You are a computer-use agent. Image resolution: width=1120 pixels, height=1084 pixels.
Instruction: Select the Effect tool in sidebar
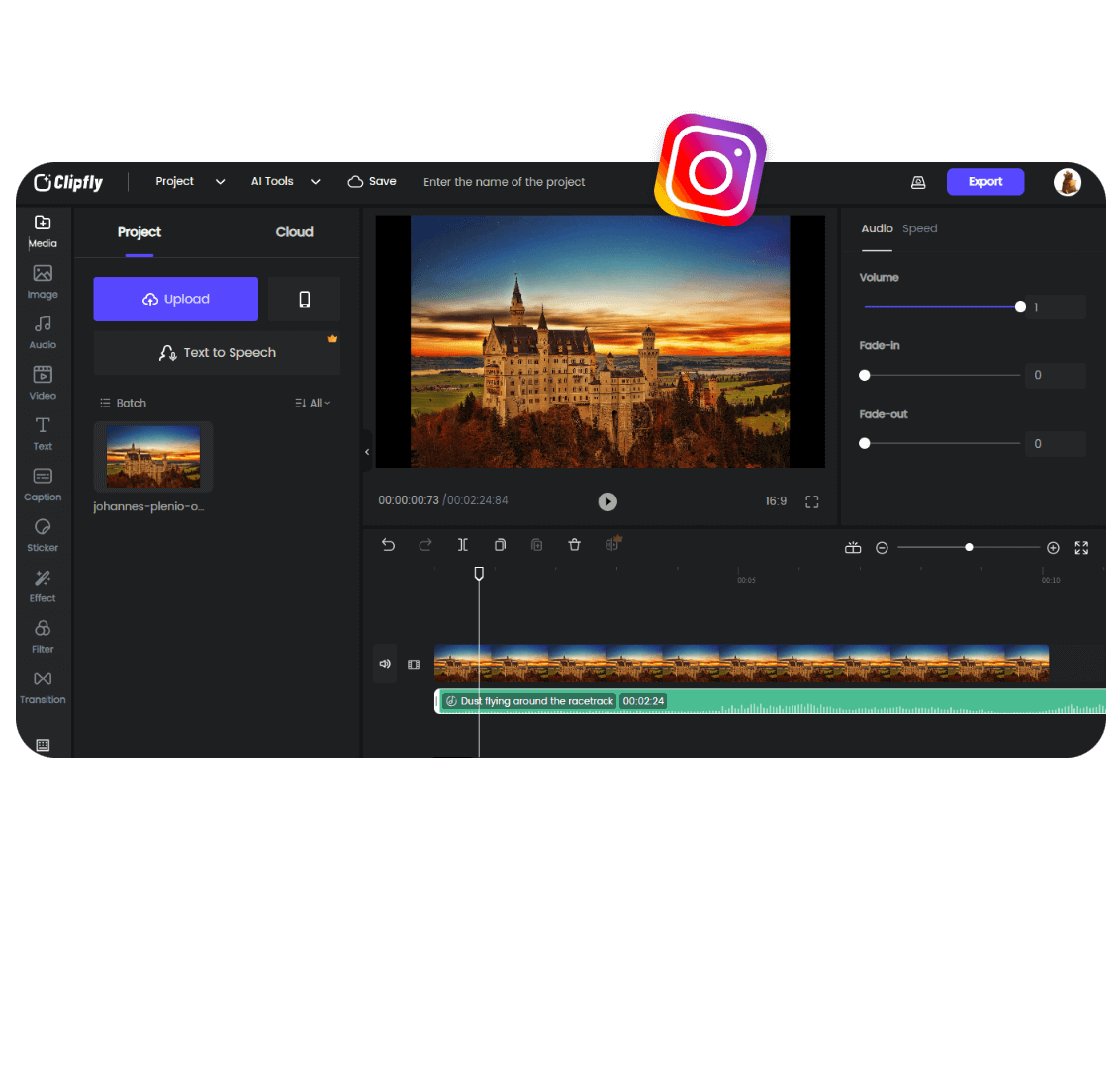(x=43, y=585)
